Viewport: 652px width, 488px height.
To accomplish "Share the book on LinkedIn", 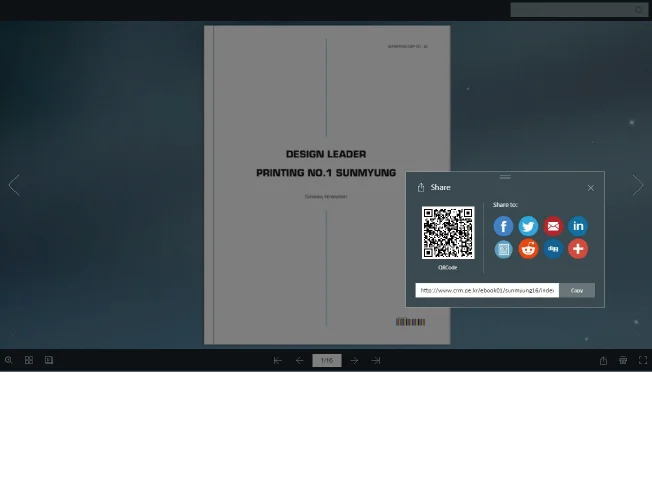I will 578,226.
